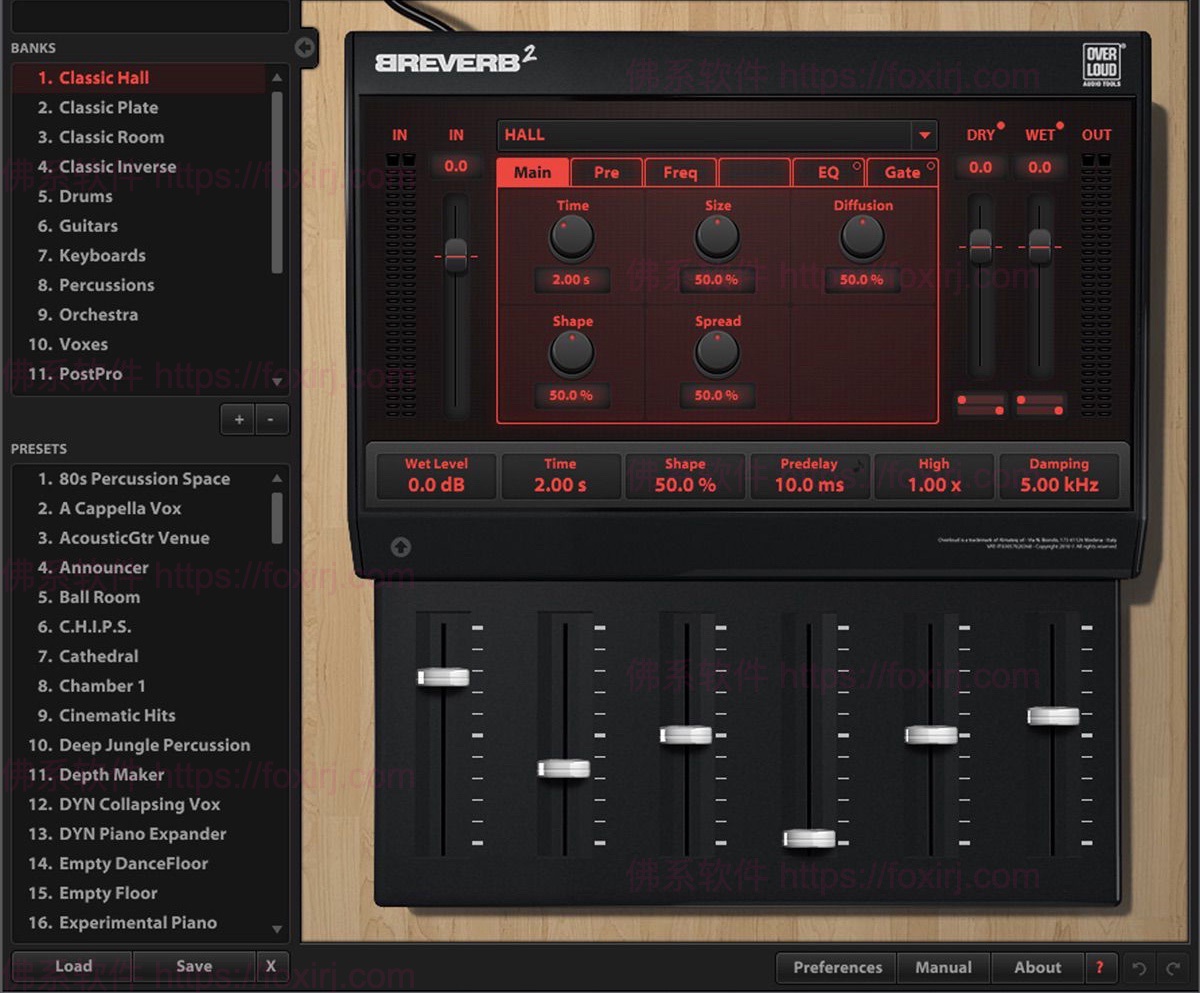The image size is (1200, 993).
Task: Click the arrow icon to collapse the fader panel
Action: point(402,546)
